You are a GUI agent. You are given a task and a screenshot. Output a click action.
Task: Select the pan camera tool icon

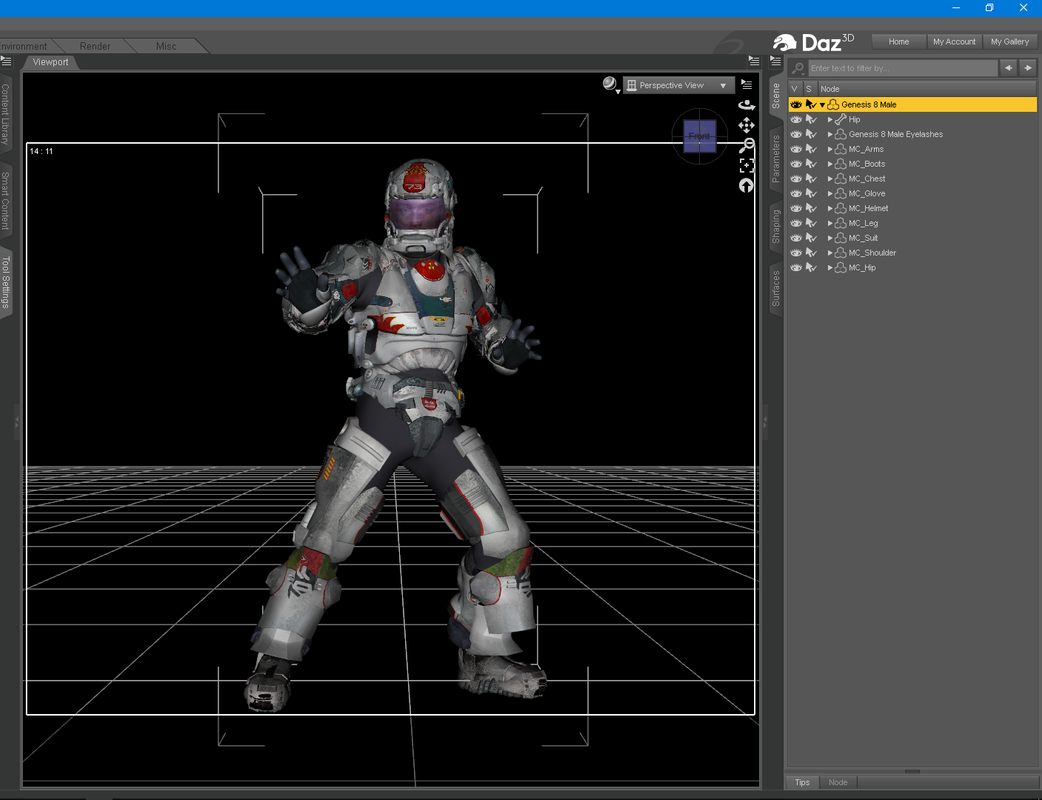click(746, 125)
